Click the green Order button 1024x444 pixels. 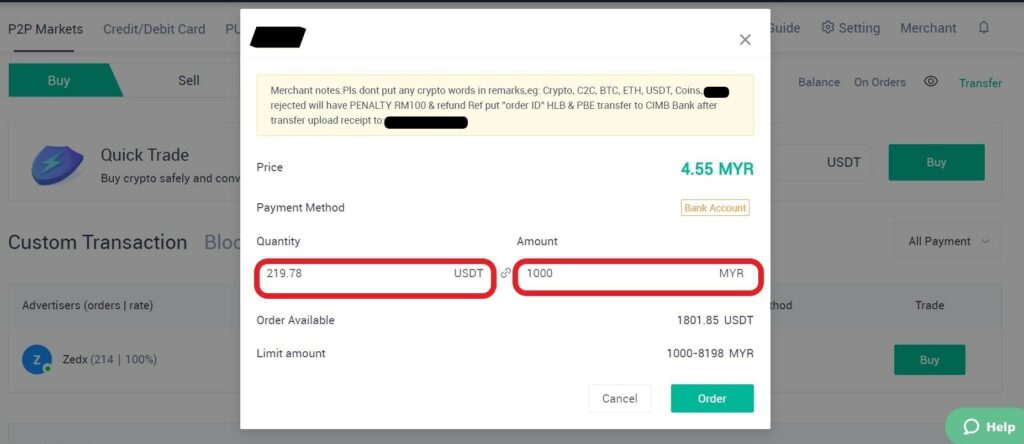pos(712,398)
